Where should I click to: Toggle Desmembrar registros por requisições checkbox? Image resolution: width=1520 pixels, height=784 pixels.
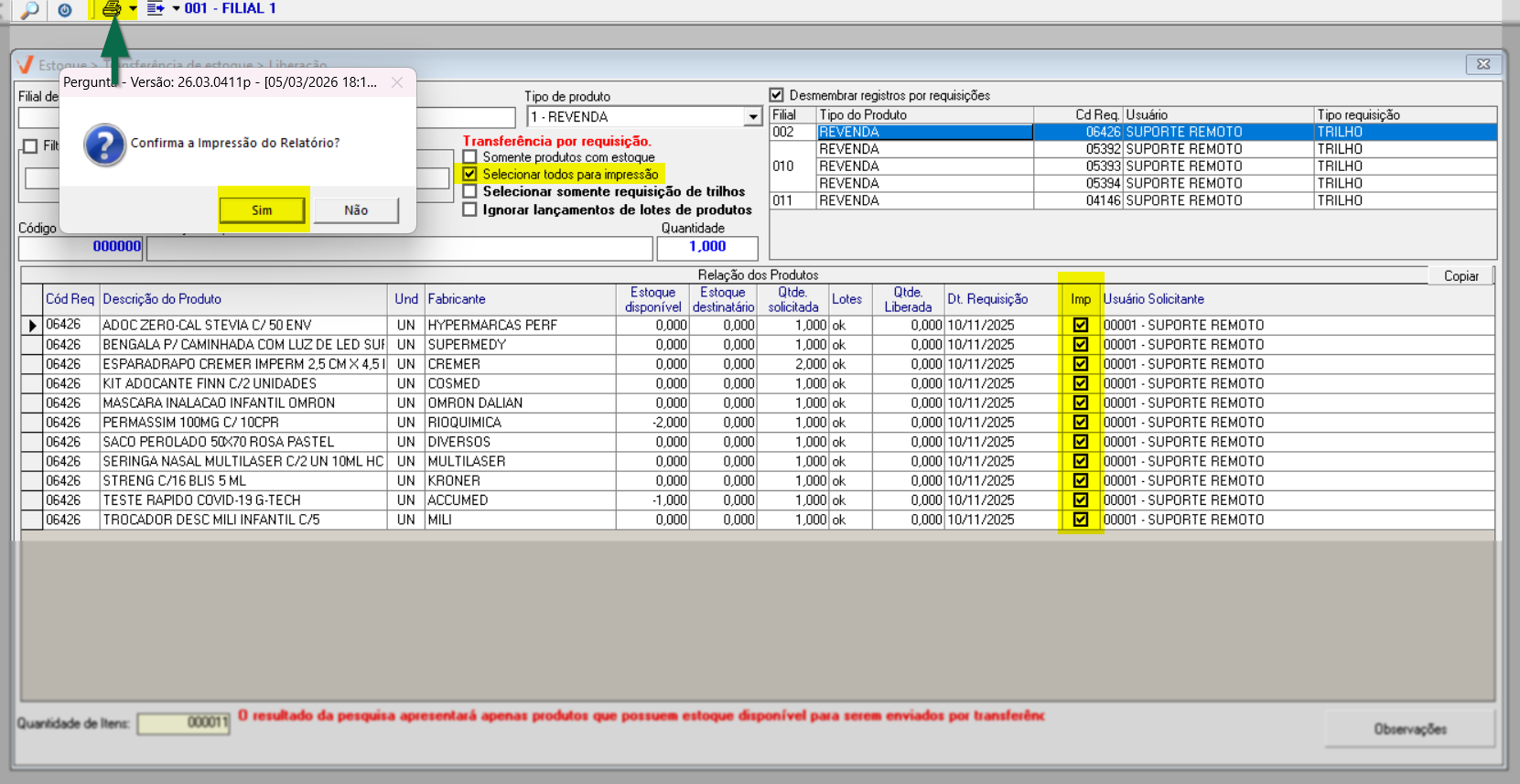pyautogui.click(x=777, y=95)
